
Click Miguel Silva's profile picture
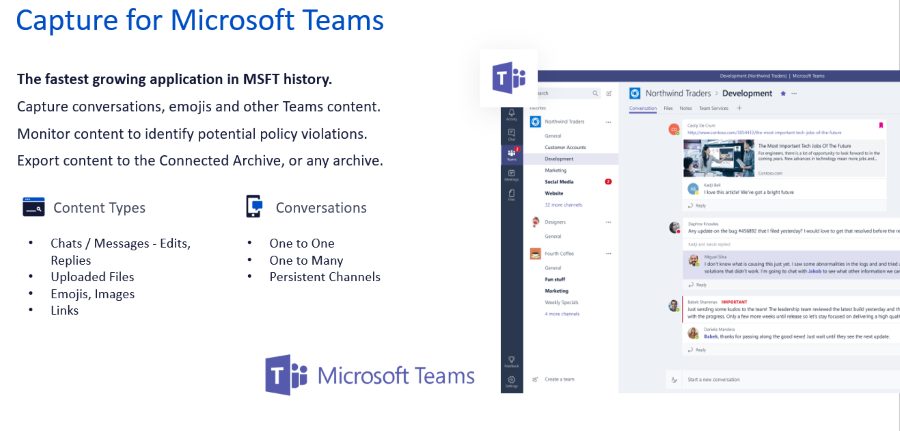pos(693,259)
